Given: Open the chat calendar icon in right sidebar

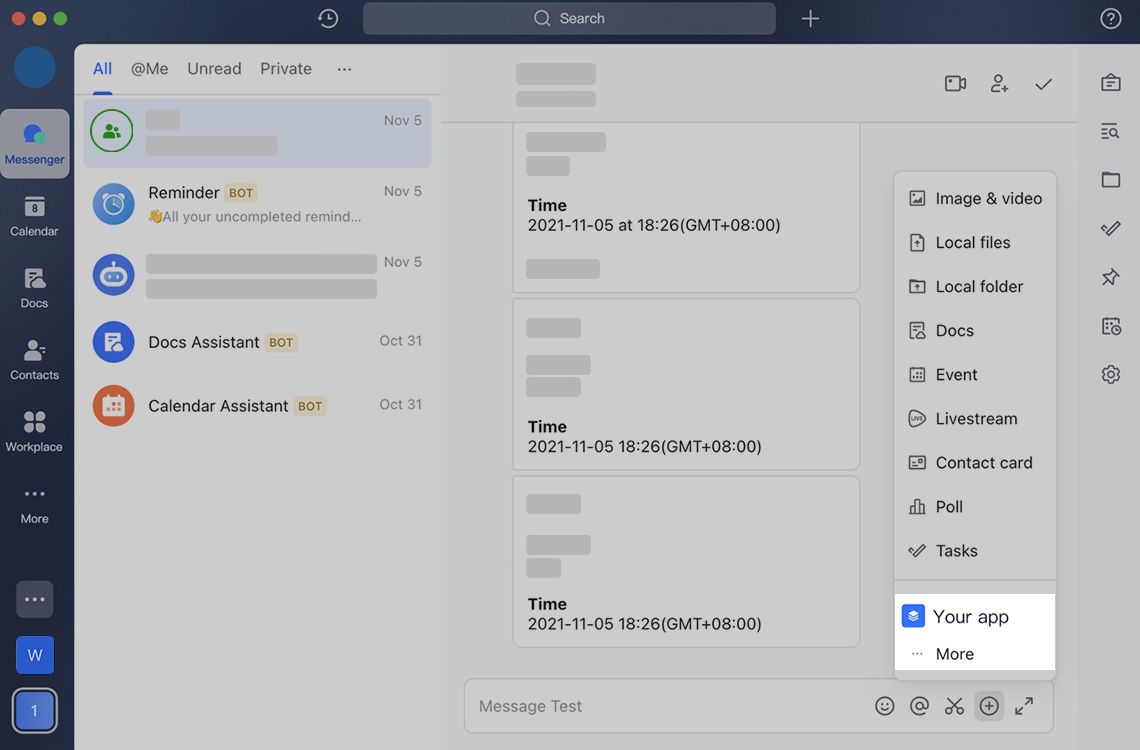Looking at the screenshot, I should point(1110,326).
